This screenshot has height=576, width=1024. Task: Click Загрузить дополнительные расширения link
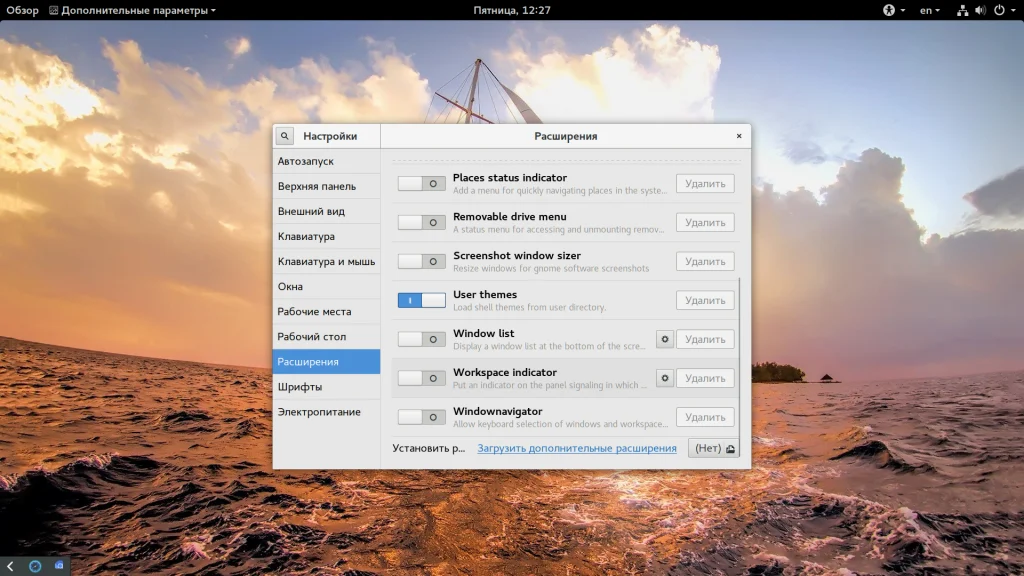(x=576, y=448)
